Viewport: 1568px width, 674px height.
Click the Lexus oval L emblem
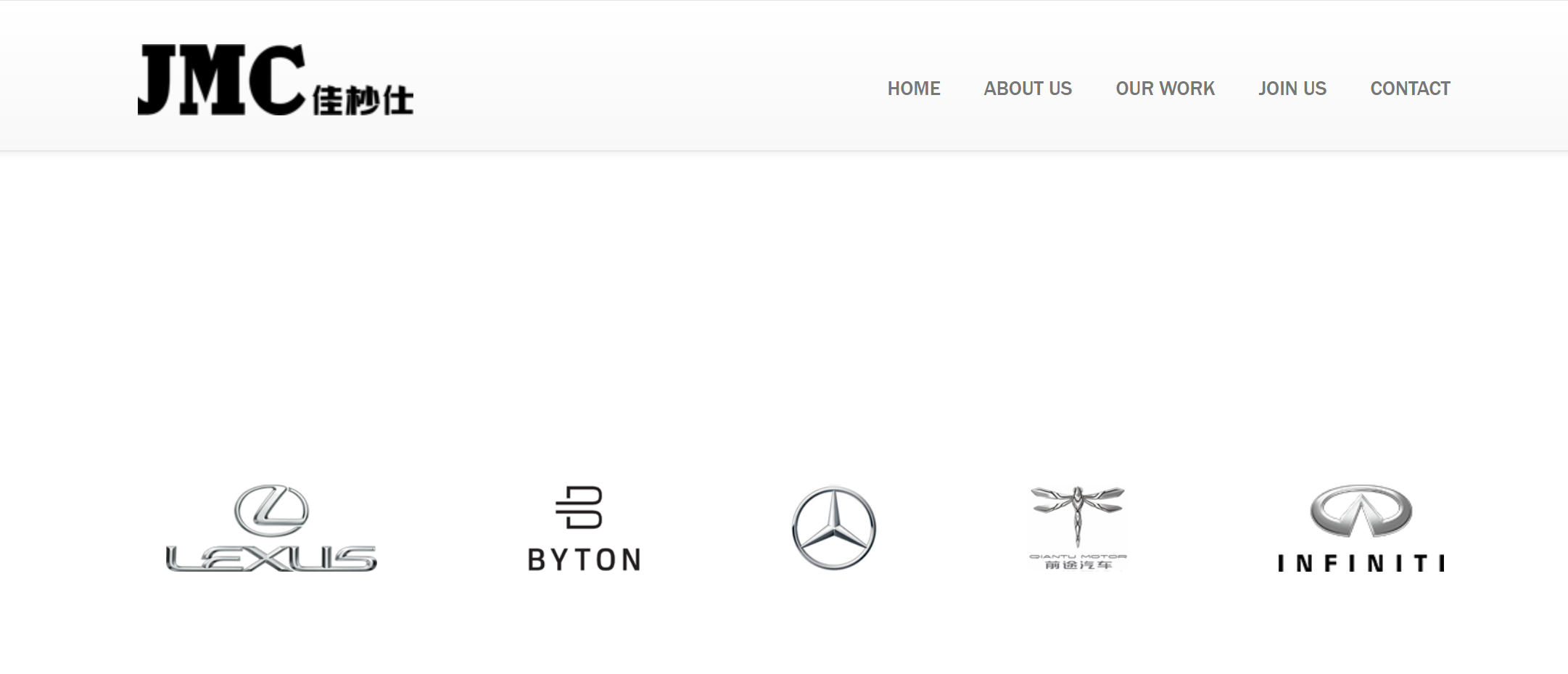tap(271, 511)
